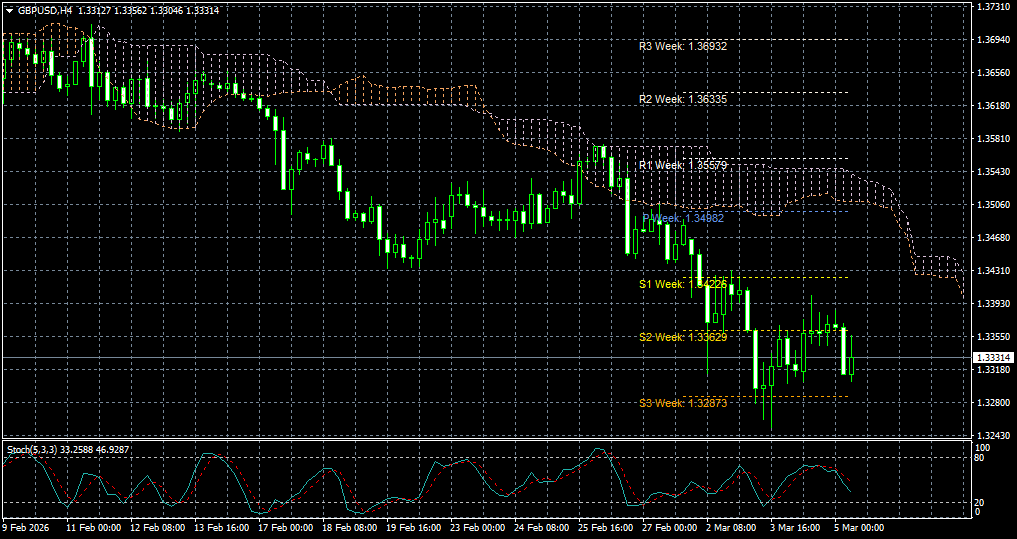Click the GBPUSD,H4 symbol title

[x=45, y=10]
